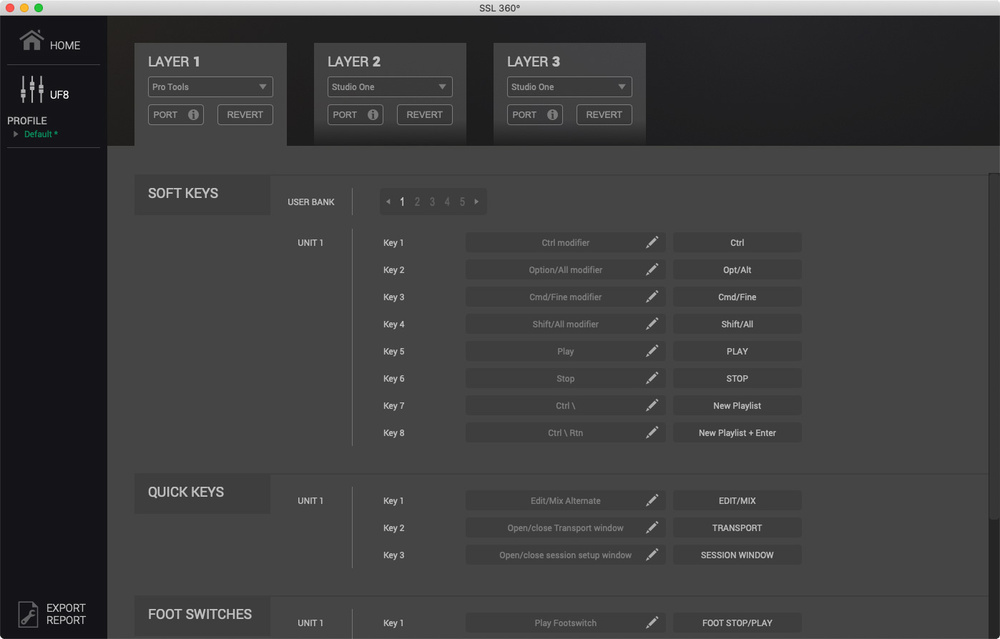Open Layer 2 Studio One dropdown

coord(389,87)
